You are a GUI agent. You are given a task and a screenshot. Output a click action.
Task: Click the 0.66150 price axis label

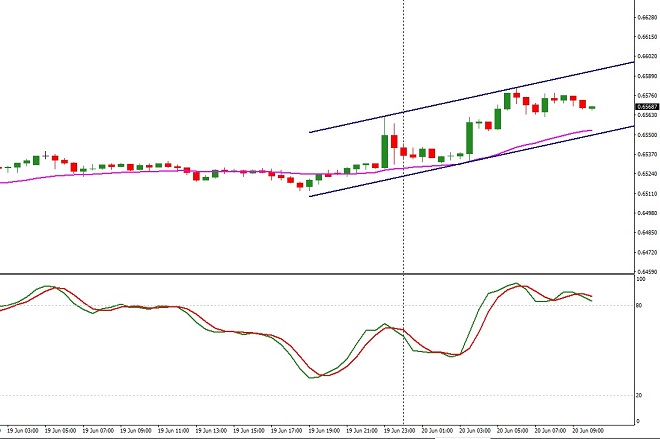(647, 37)
